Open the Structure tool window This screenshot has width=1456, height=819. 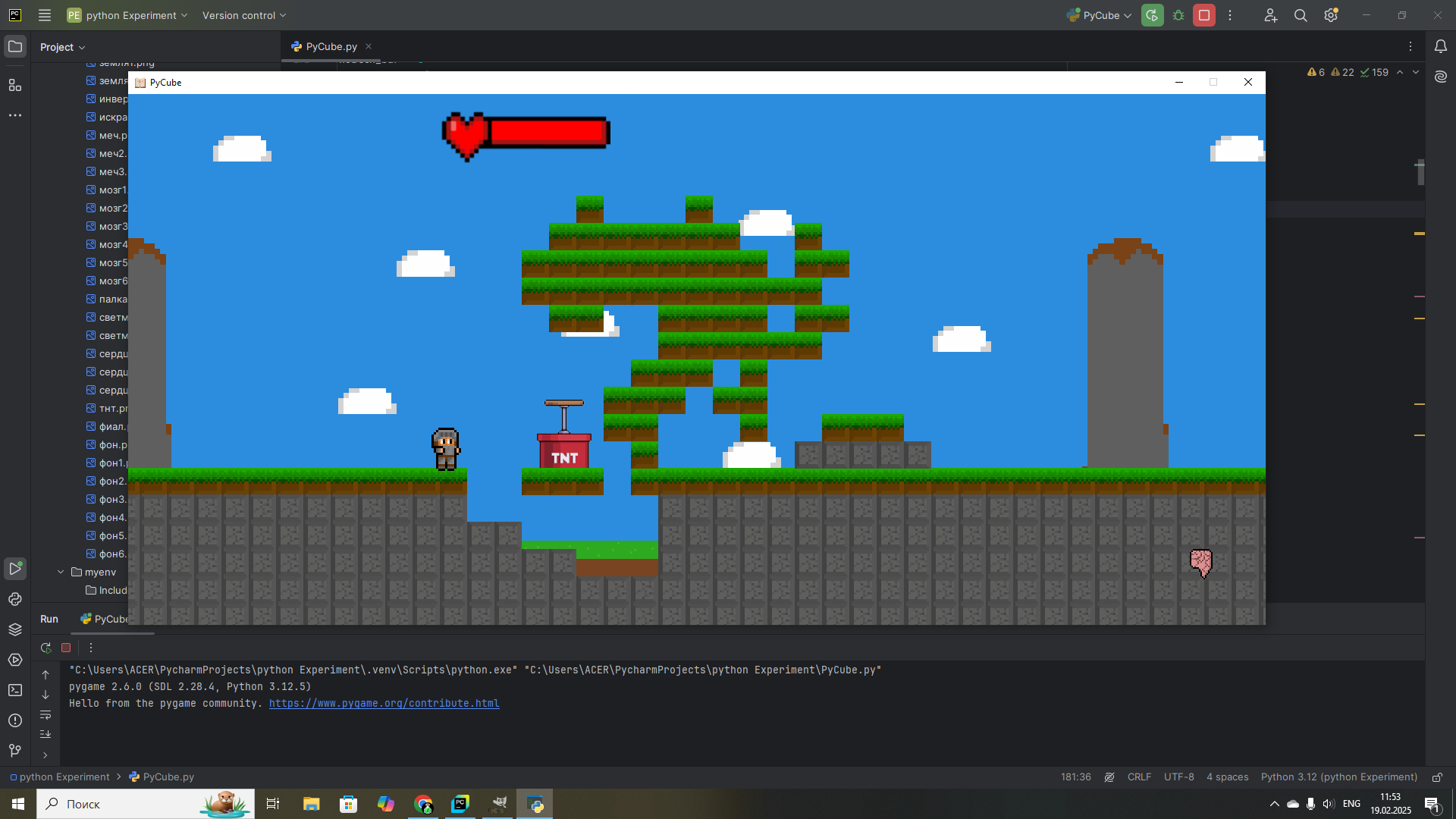pos(15,85)
